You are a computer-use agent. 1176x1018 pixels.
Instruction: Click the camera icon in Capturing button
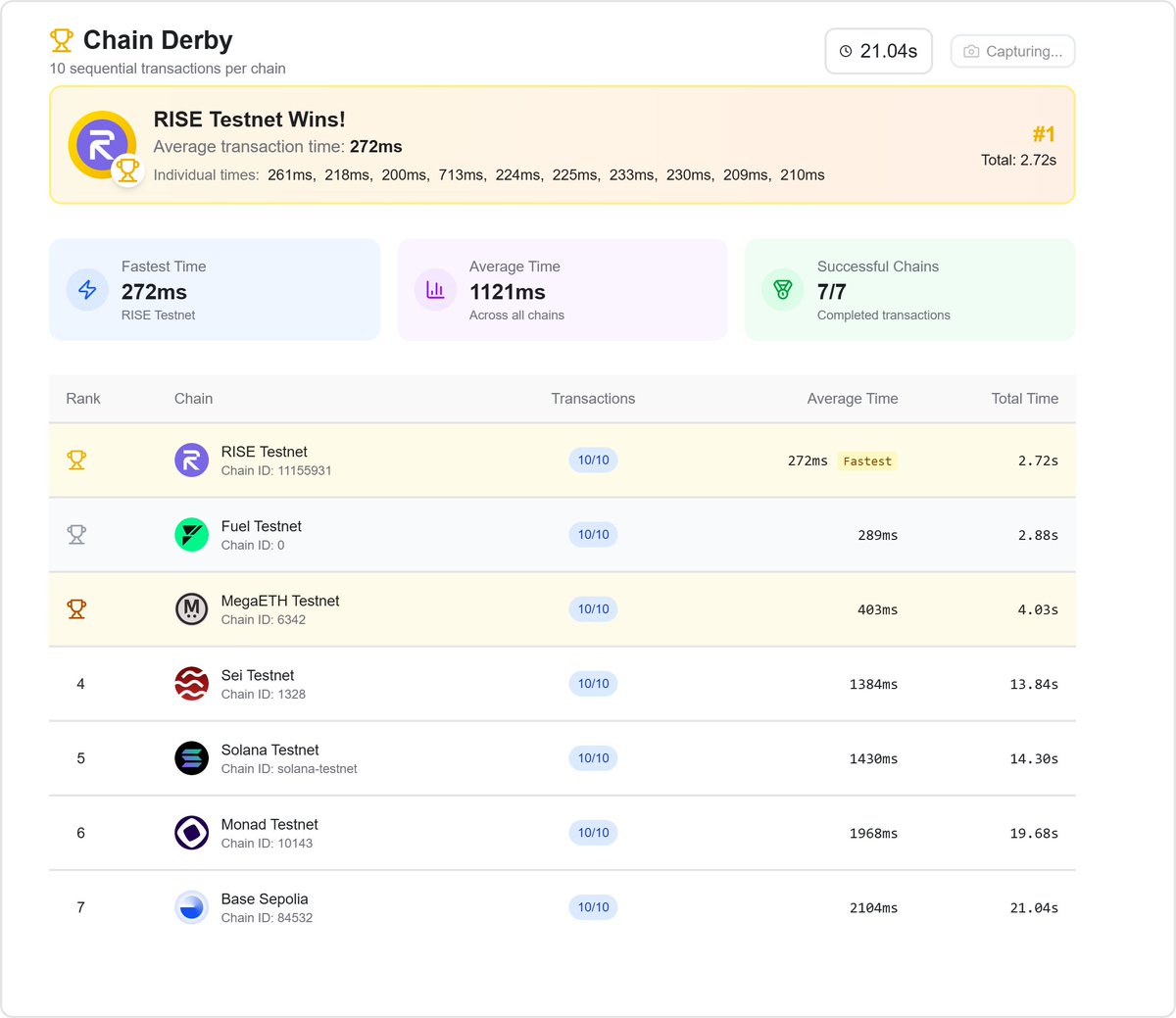971,51
